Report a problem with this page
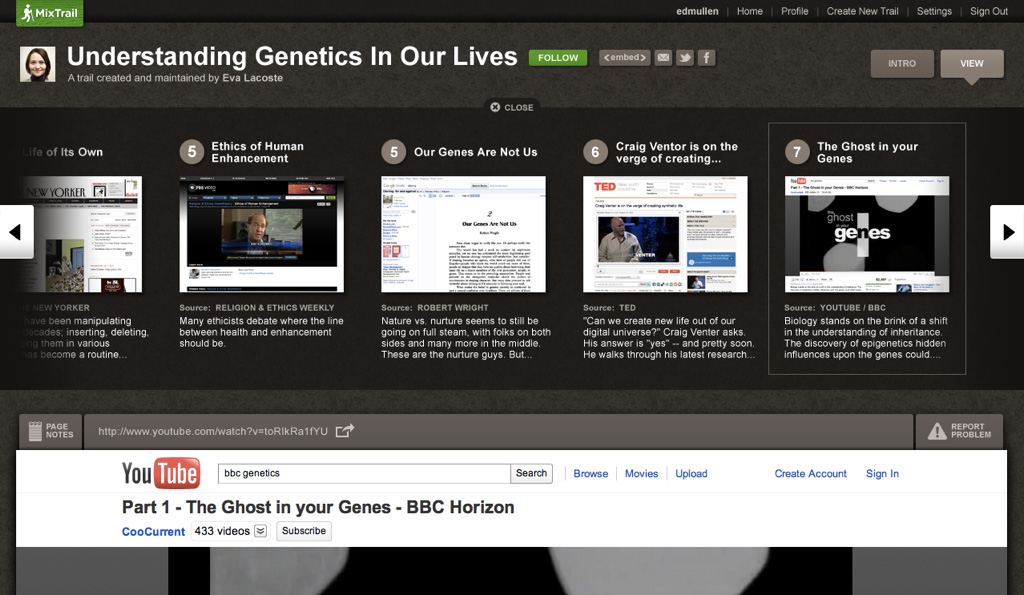 pos(959,430)
